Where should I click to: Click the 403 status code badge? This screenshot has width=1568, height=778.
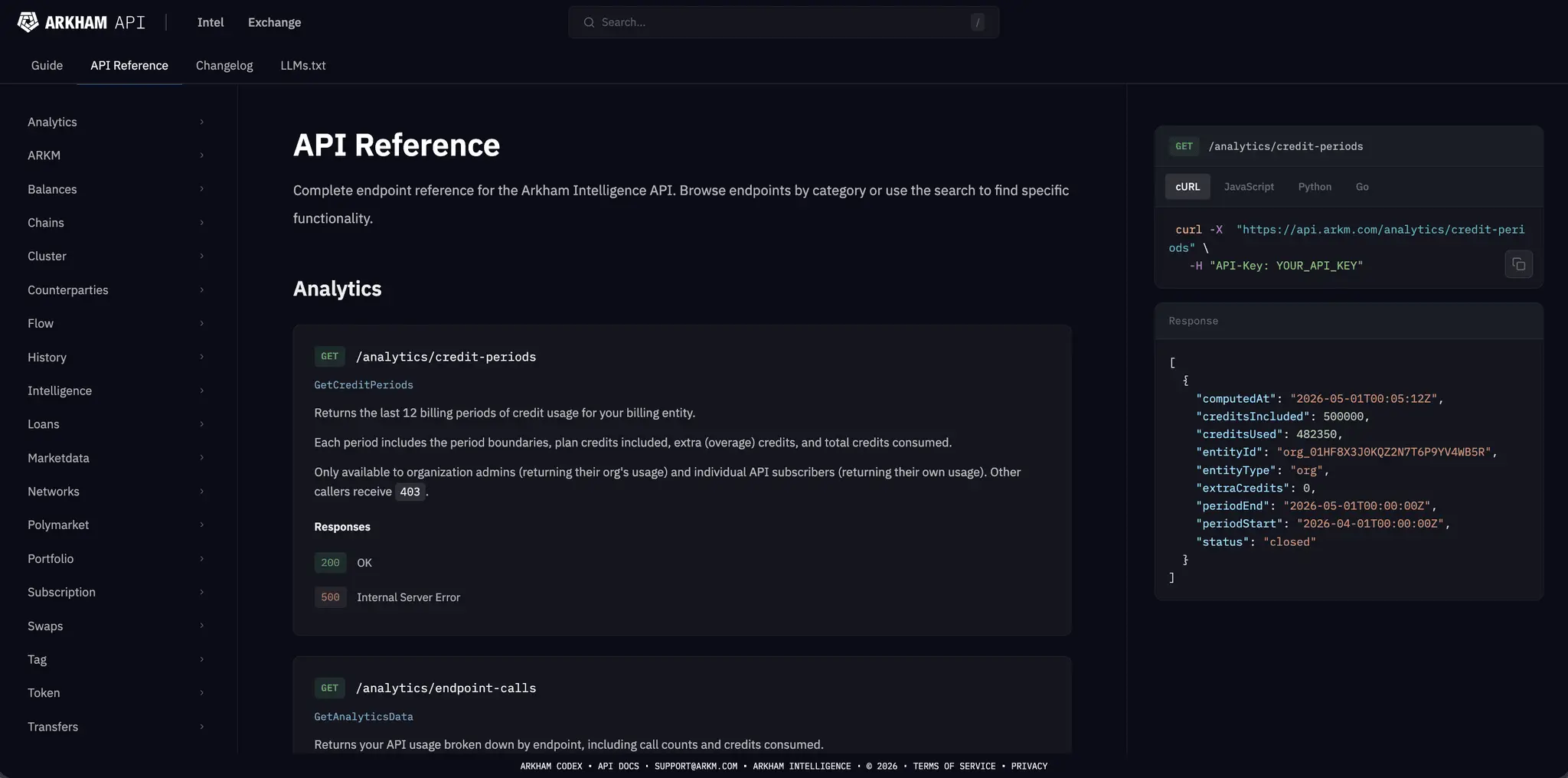point(410,492)
